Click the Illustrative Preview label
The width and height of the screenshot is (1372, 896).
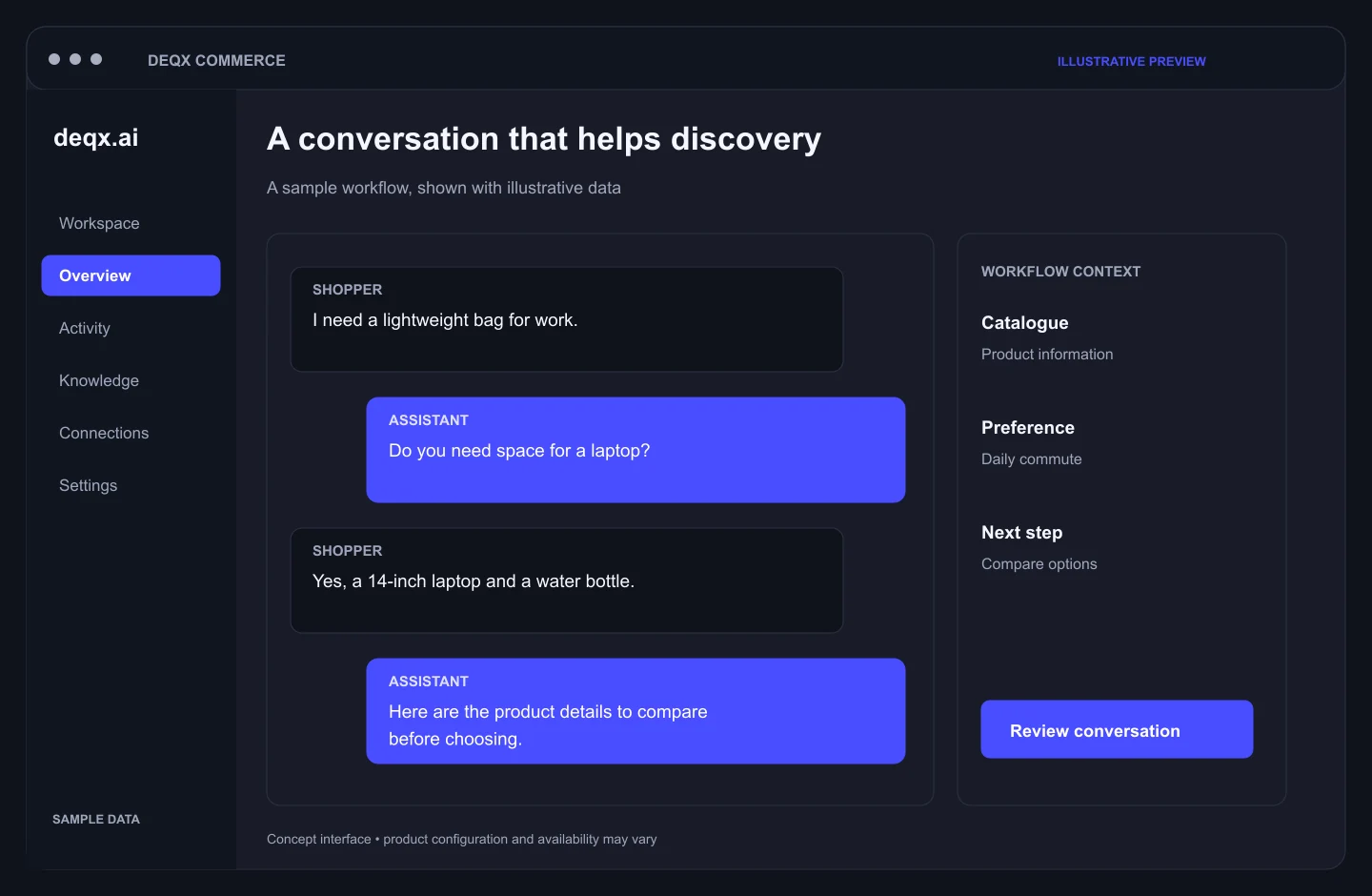click(x=1131, y=61)
